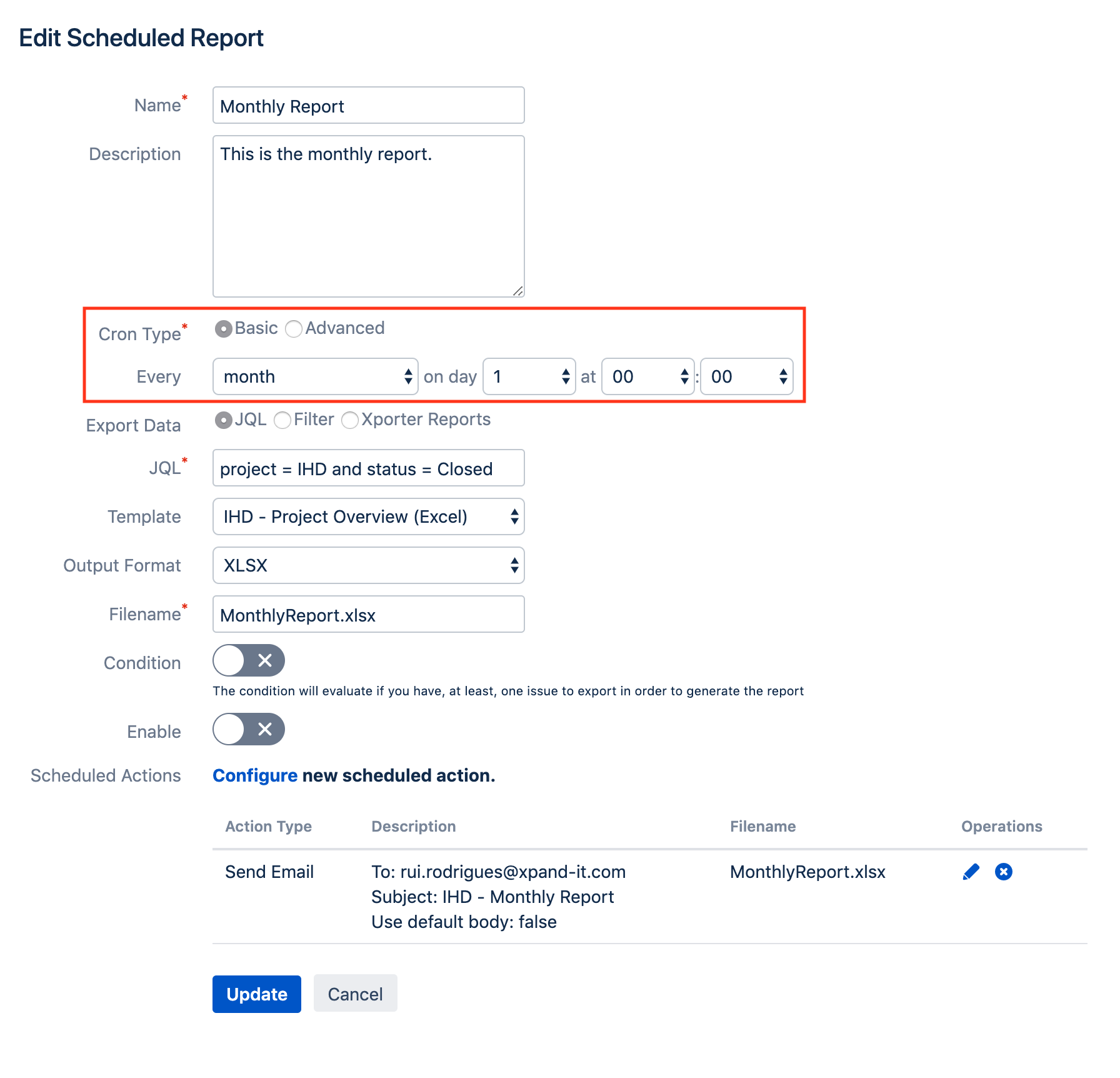Pick Filter as export data source
Viewport: 1120px width, 1078px height.
282,420
